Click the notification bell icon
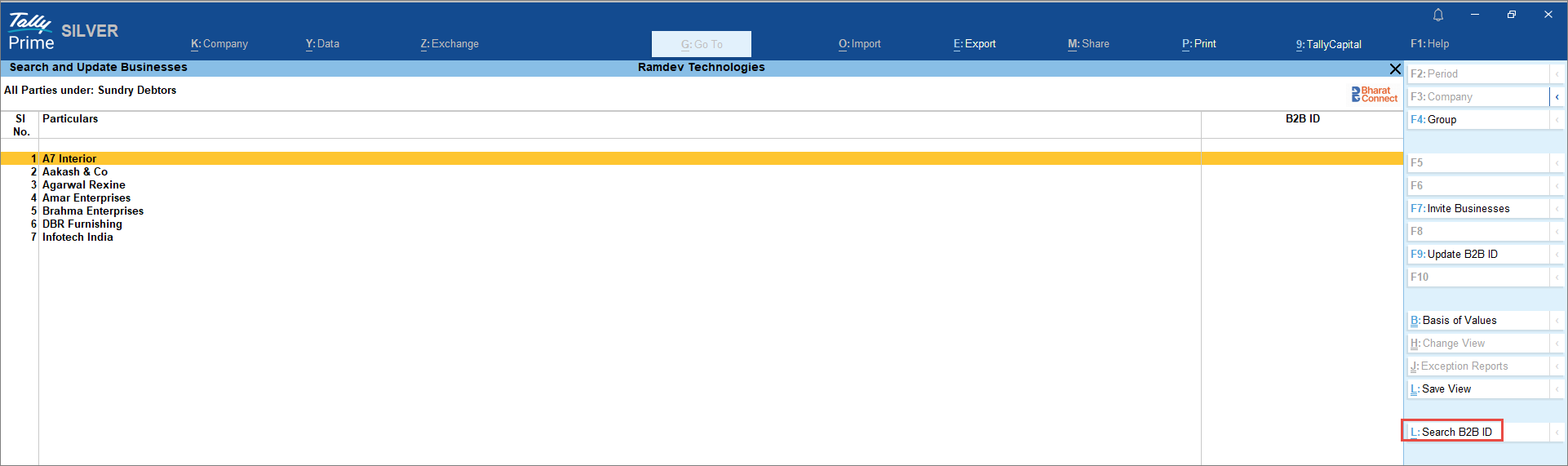Screen dimensions: 1568x466 (1437, 15)
